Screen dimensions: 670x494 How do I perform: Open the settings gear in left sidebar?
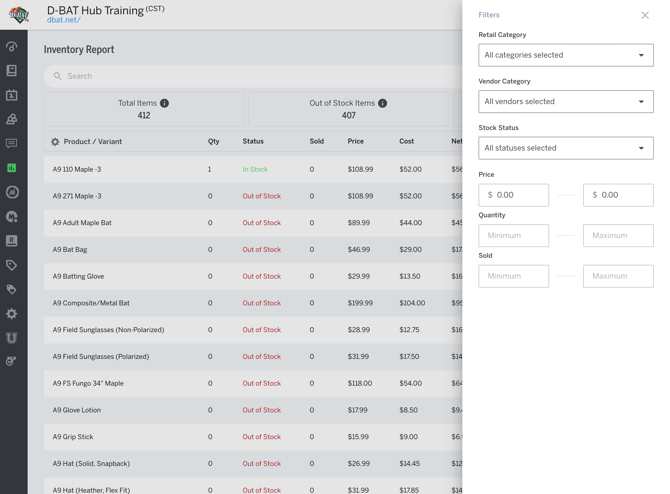(x=12, y=314)
